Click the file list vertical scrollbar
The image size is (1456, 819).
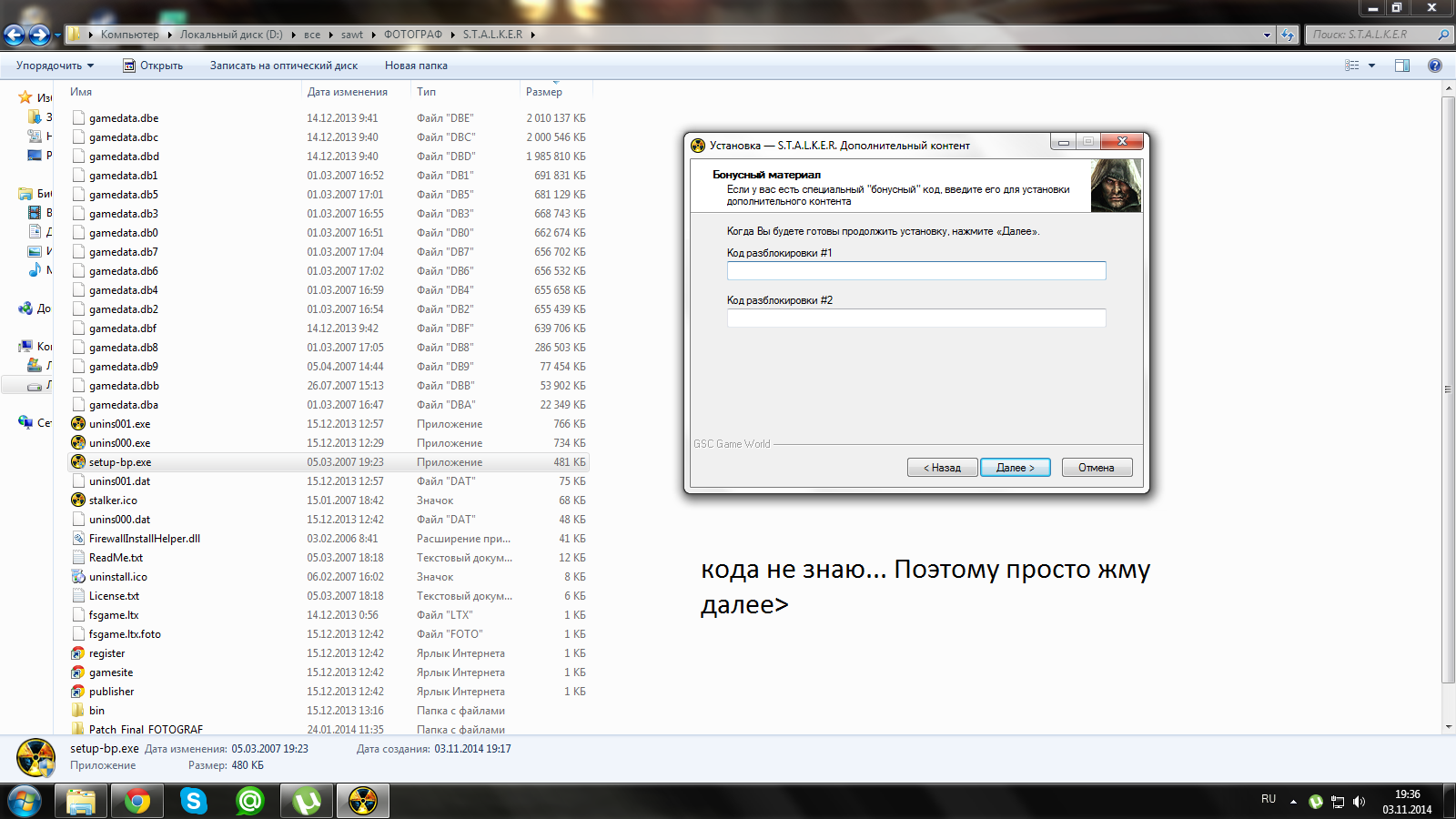tap(1449, 389)
